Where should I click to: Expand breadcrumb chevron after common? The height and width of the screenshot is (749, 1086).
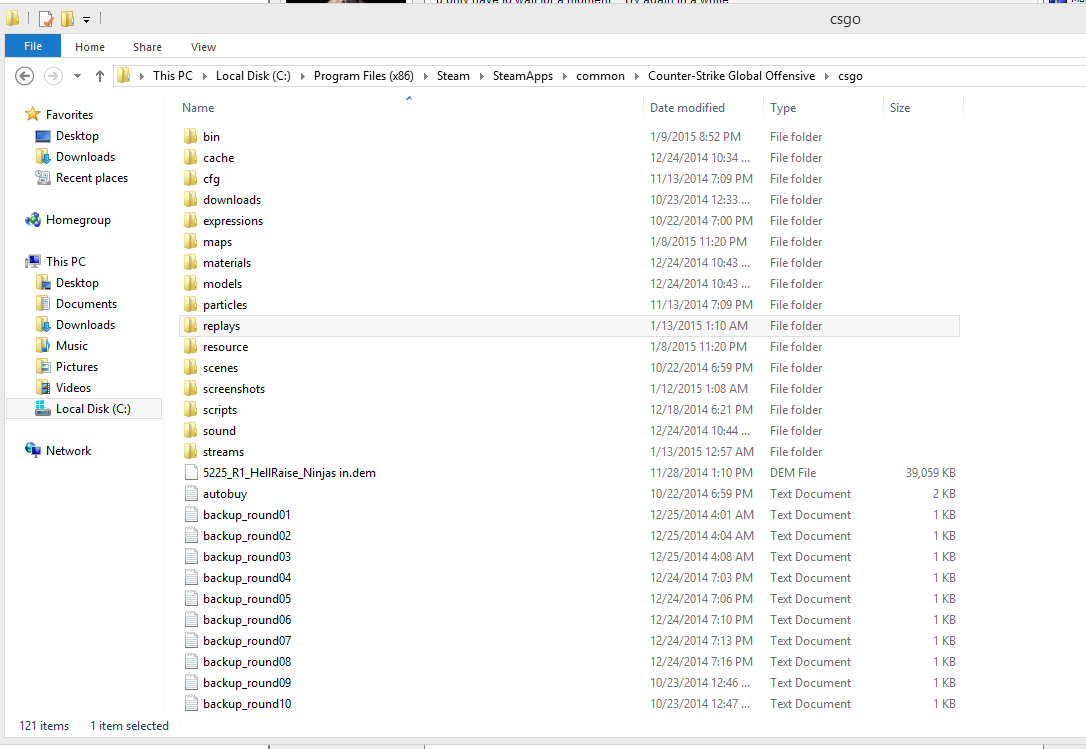[x=637, y=76]
